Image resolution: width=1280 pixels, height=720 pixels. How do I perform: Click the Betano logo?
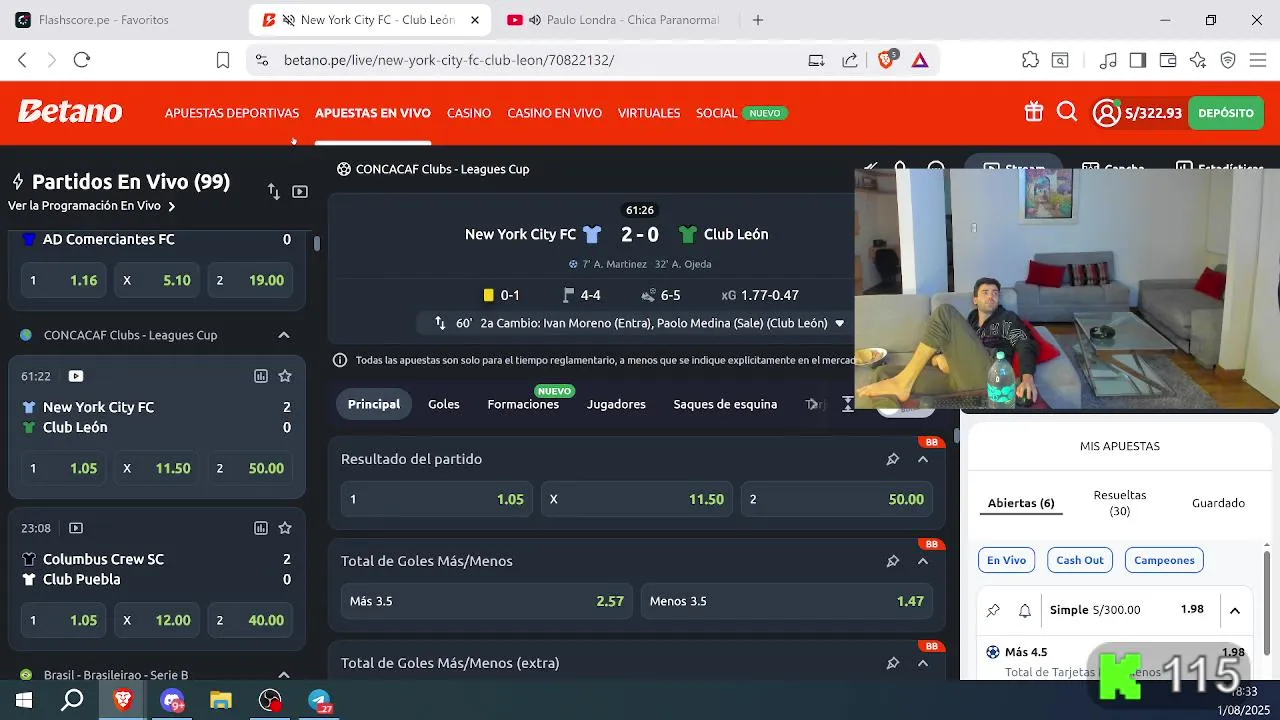point(70,112)
